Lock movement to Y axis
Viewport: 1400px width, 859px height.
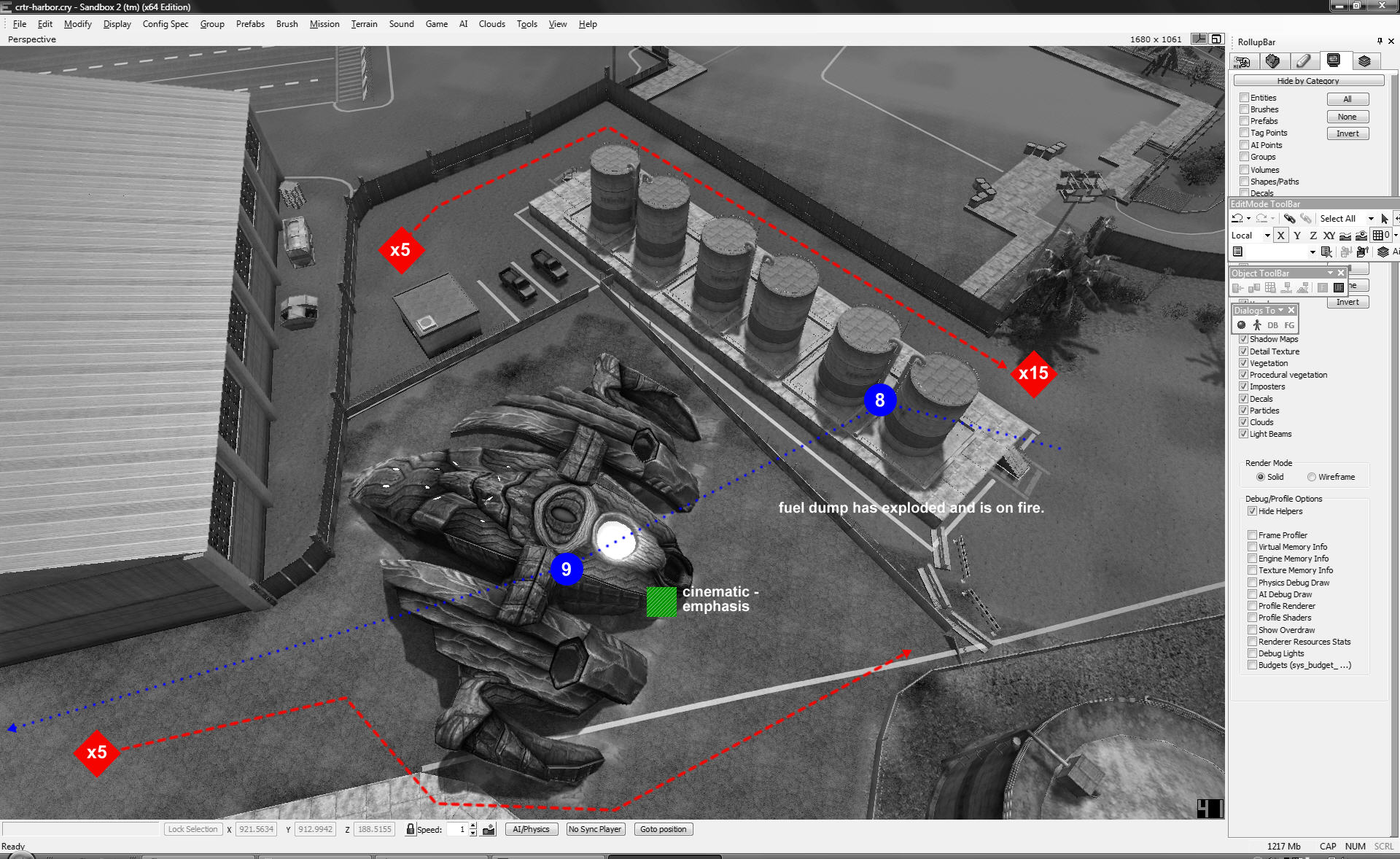pyautogui.click(x=1297, y=235)
